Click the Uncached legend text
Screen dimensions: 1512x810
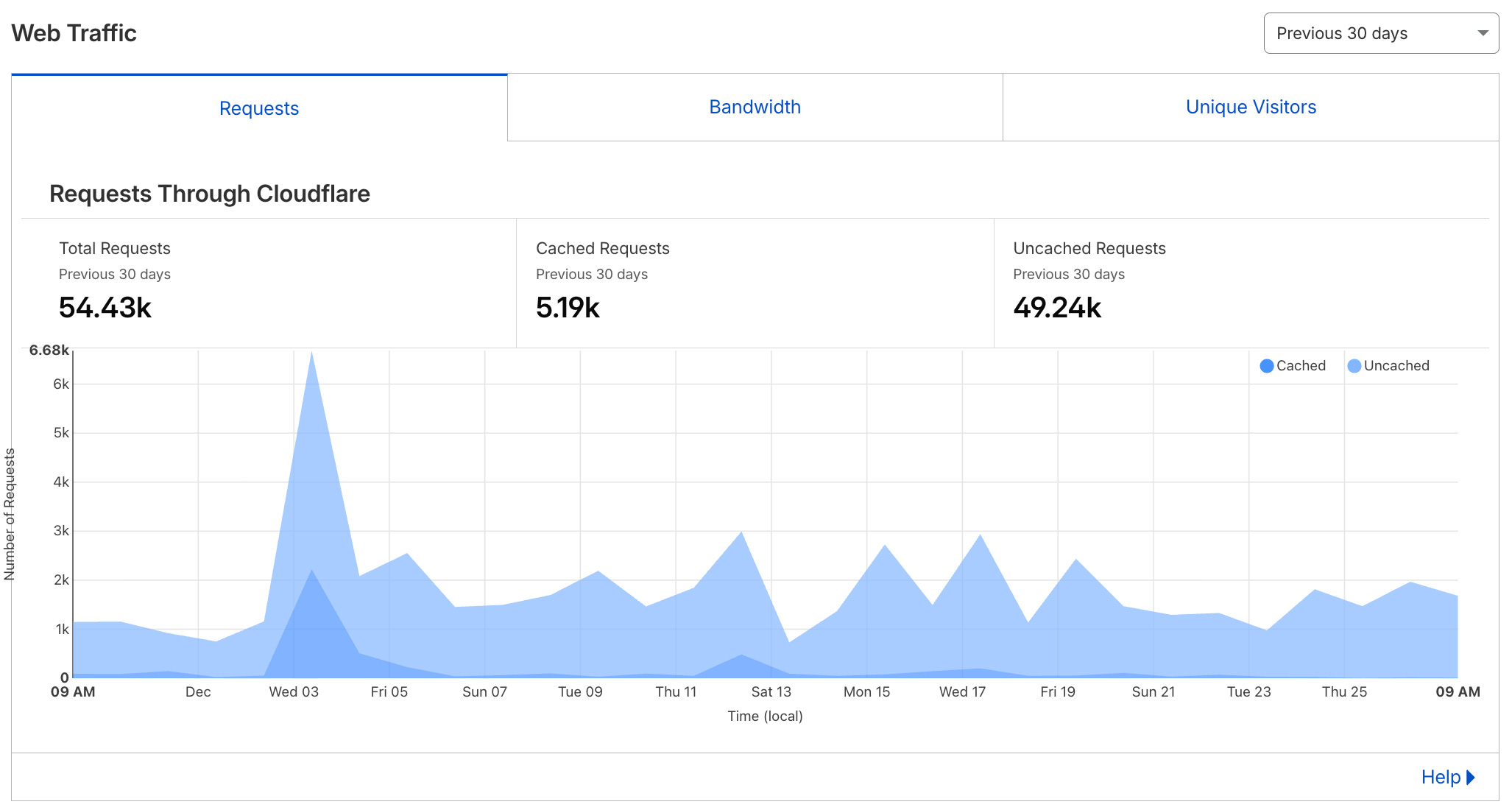[x=1396, y=366]
